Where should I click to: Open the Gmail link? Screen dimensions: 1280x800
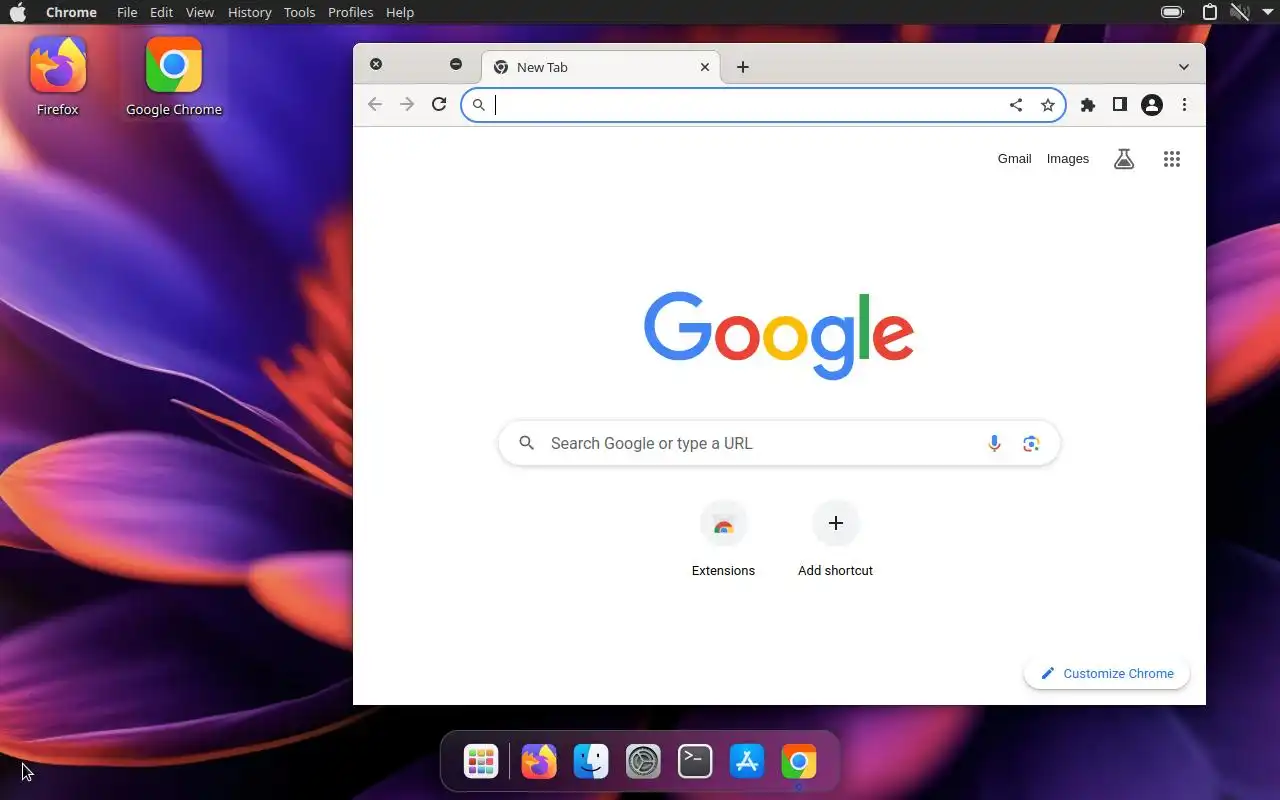[x=1014, y=159]
